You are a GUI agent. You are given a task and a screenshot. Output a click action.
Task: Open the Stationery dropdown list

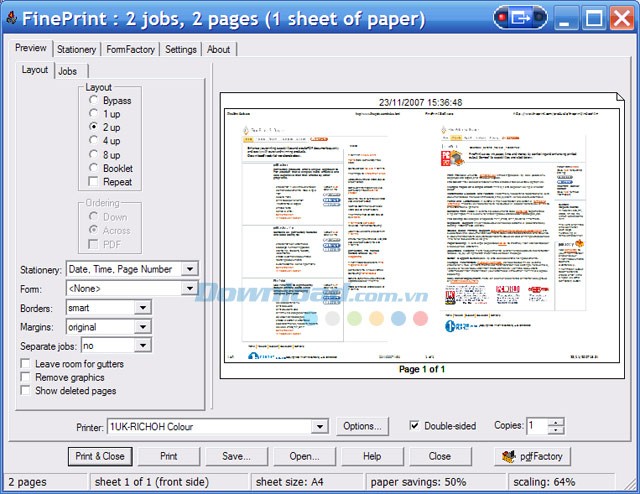(189, 269)
